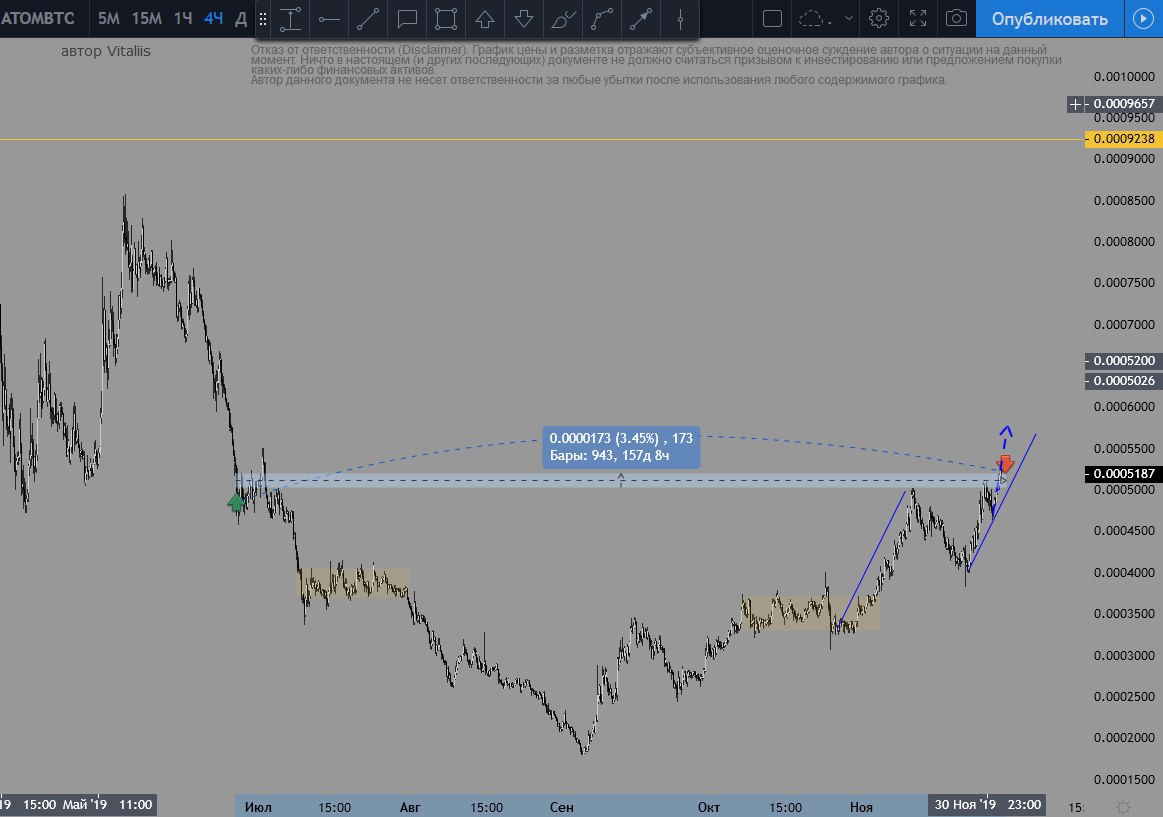This screenshot has width=1163, height=817.
Task: Select the curve path tool
Action: (x=602, y=19)
